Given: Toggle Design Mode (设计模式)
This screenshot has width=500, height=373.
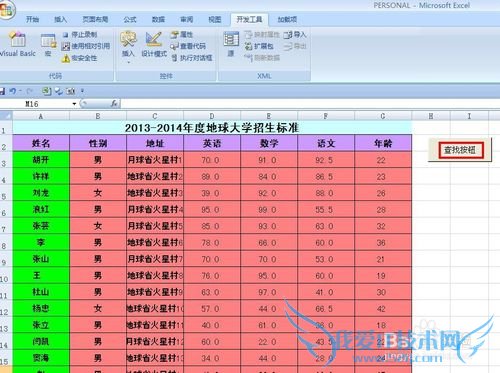Looking at the screenshot, I should pos(154,44).
